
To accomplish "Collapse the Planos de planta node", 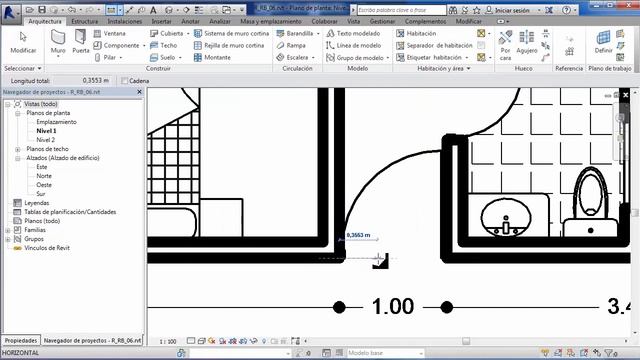I will [18, 113].
